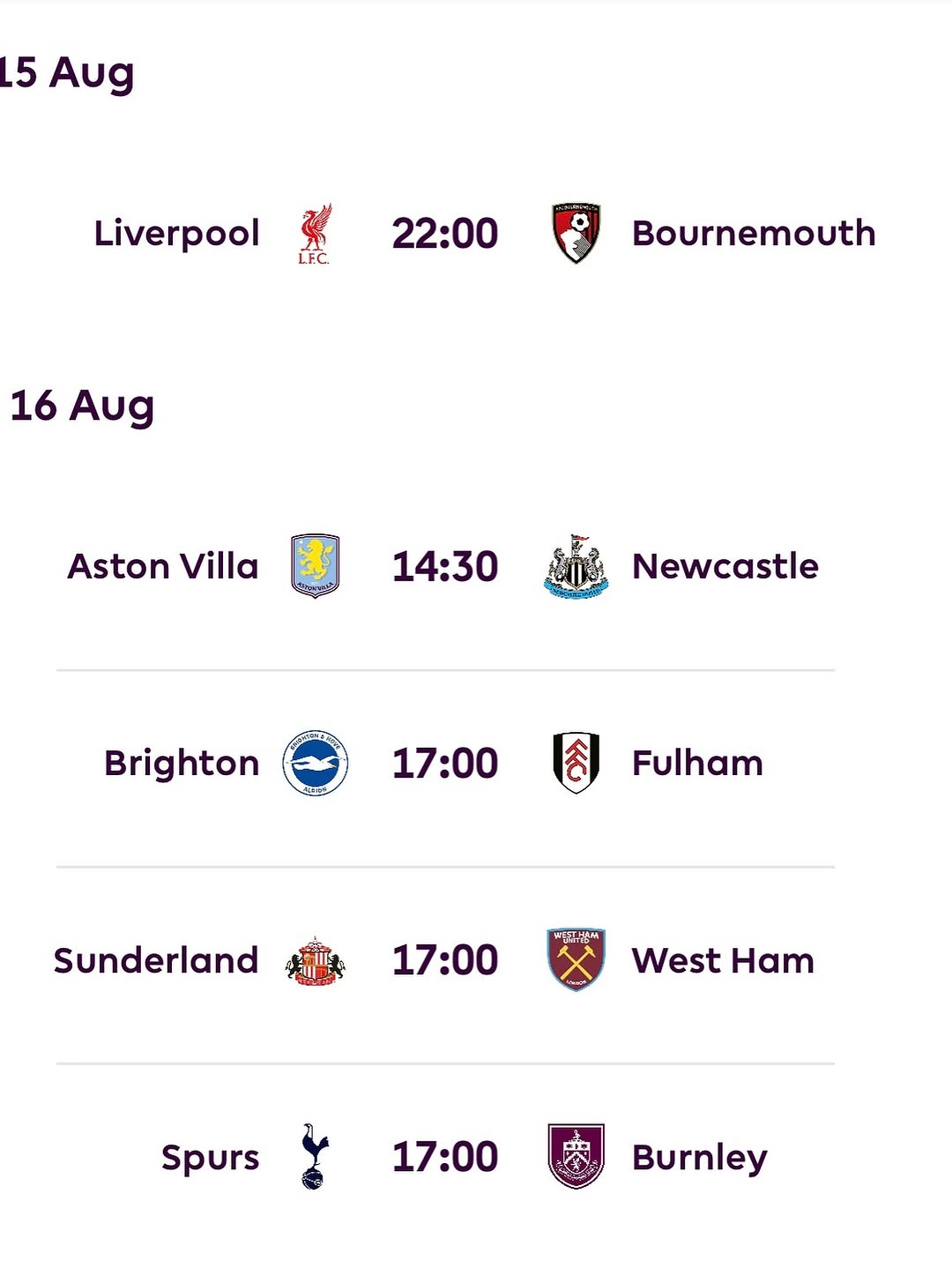
Task: Select the Sunderland club crest
Action: click(315, 960)
